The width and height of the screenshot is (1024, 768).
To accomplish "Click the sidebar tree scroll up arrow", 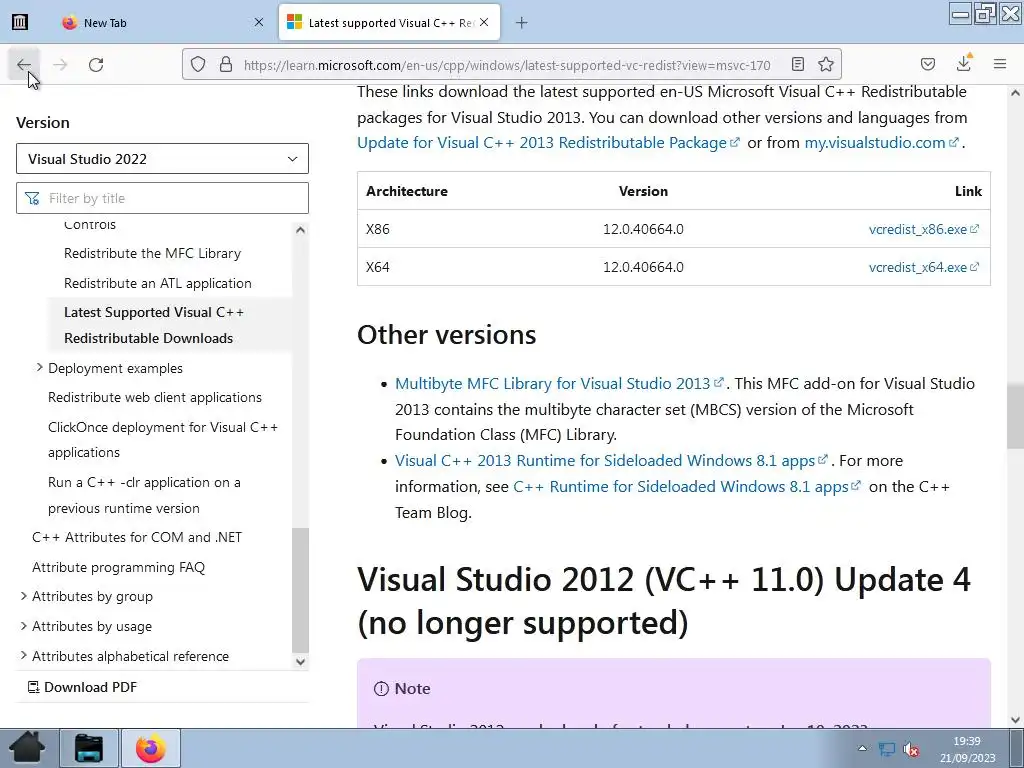I will click(300, 230).
